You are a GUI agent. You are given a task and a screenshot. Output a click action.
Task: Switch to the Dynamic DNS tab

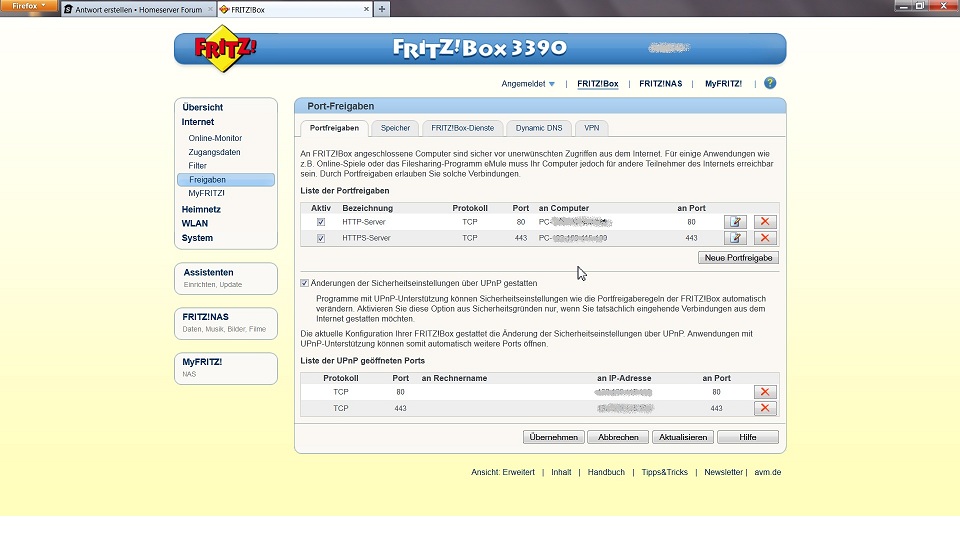coord(540,128)
